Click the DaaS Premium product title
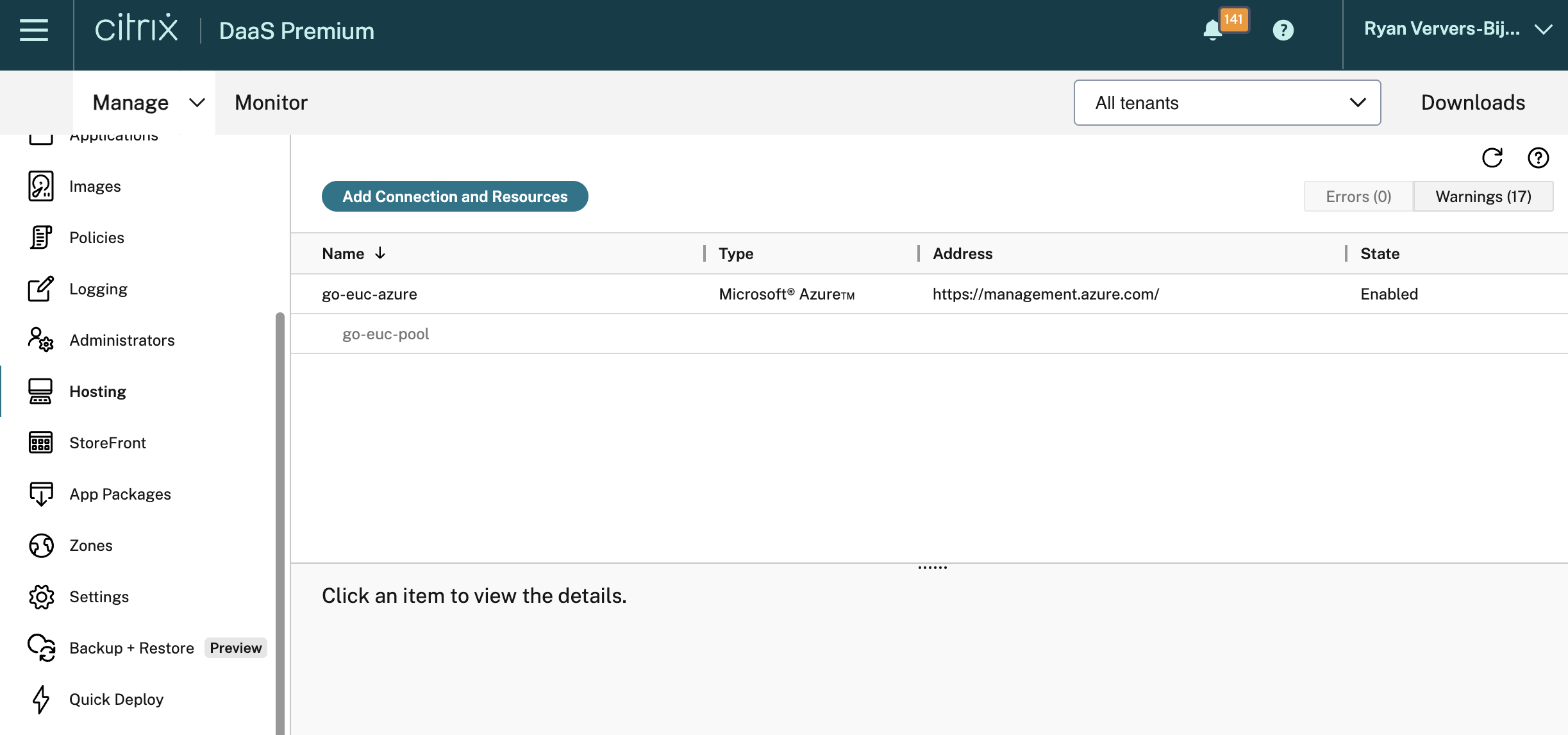Screen dimensions: 1568x735 296,31
